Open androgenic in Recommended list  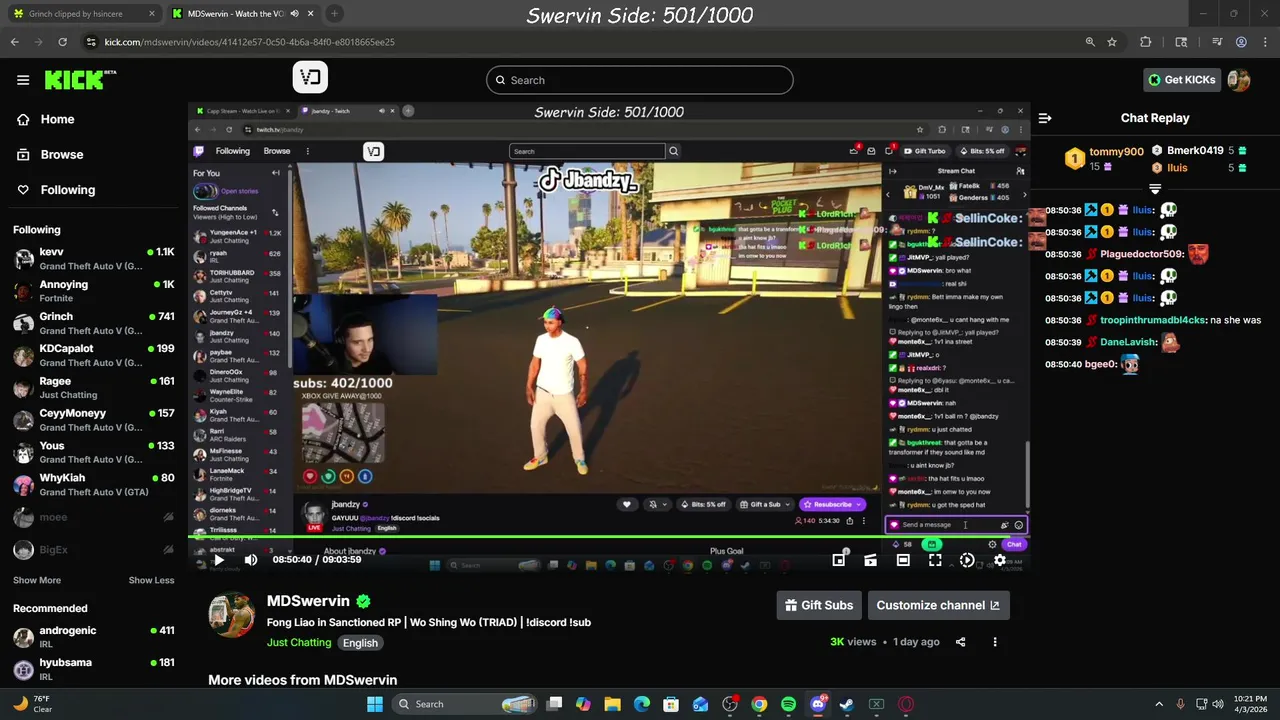[x=94, y=636]
